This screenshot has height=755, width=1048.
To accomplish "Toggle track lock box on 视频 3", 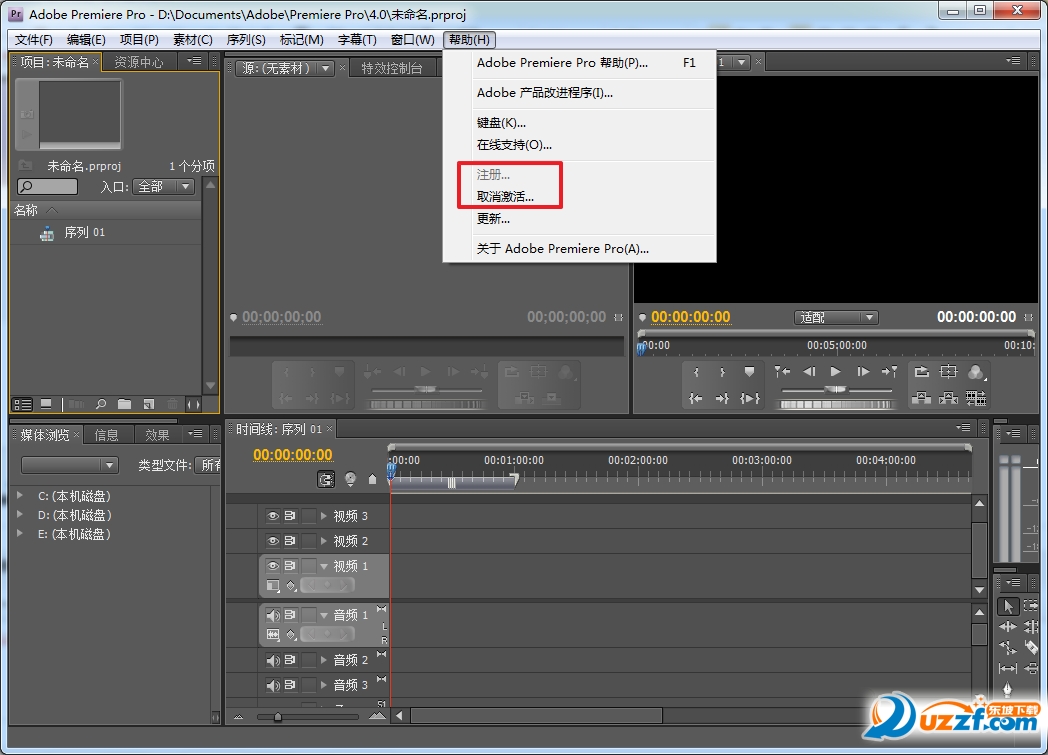I will pyautogui.click(x=309, y=516).
